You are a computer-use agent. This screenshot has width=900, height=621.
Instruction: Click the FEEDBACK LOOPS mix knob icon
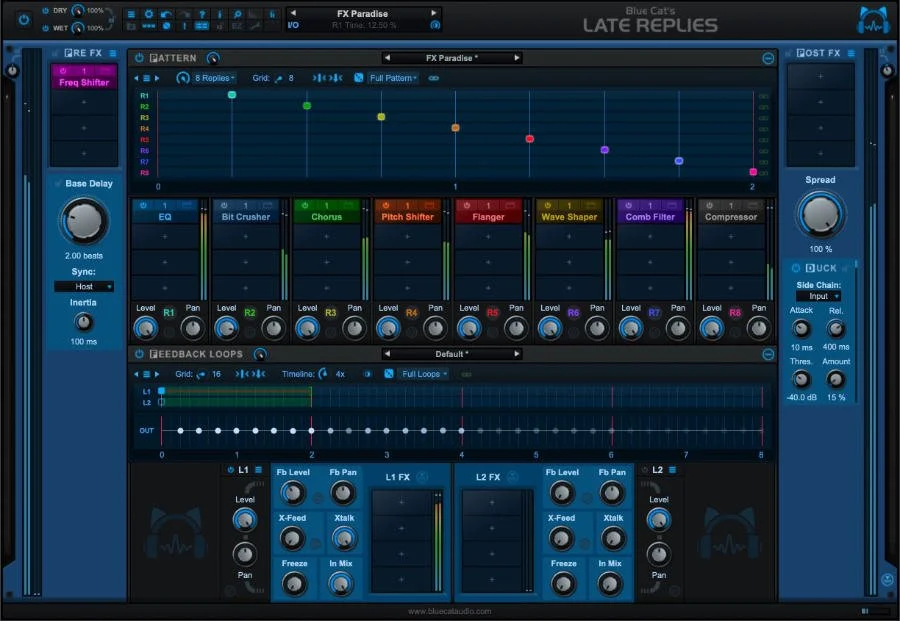click(x=260, y=354)
